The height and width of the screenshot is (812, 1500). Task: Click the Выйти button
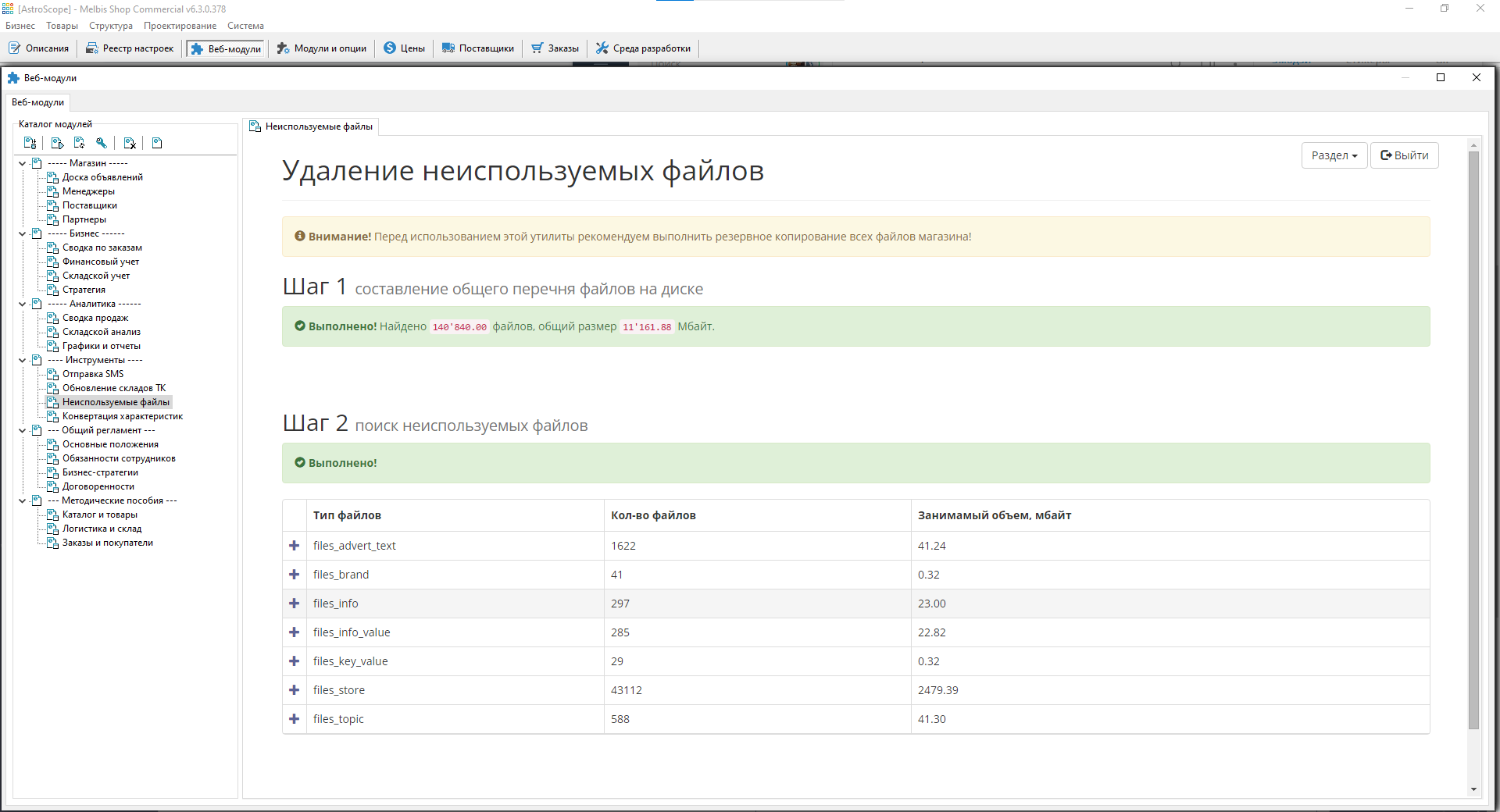coord(1405,155)
